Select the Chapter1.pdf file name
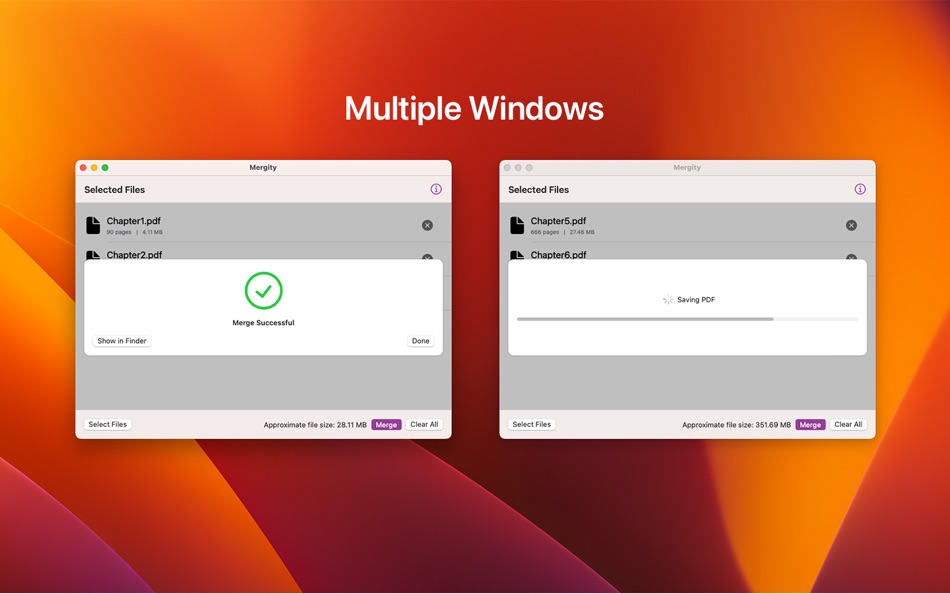The width and height of the screenshot is (950, 594). click(x=133, y=221)
